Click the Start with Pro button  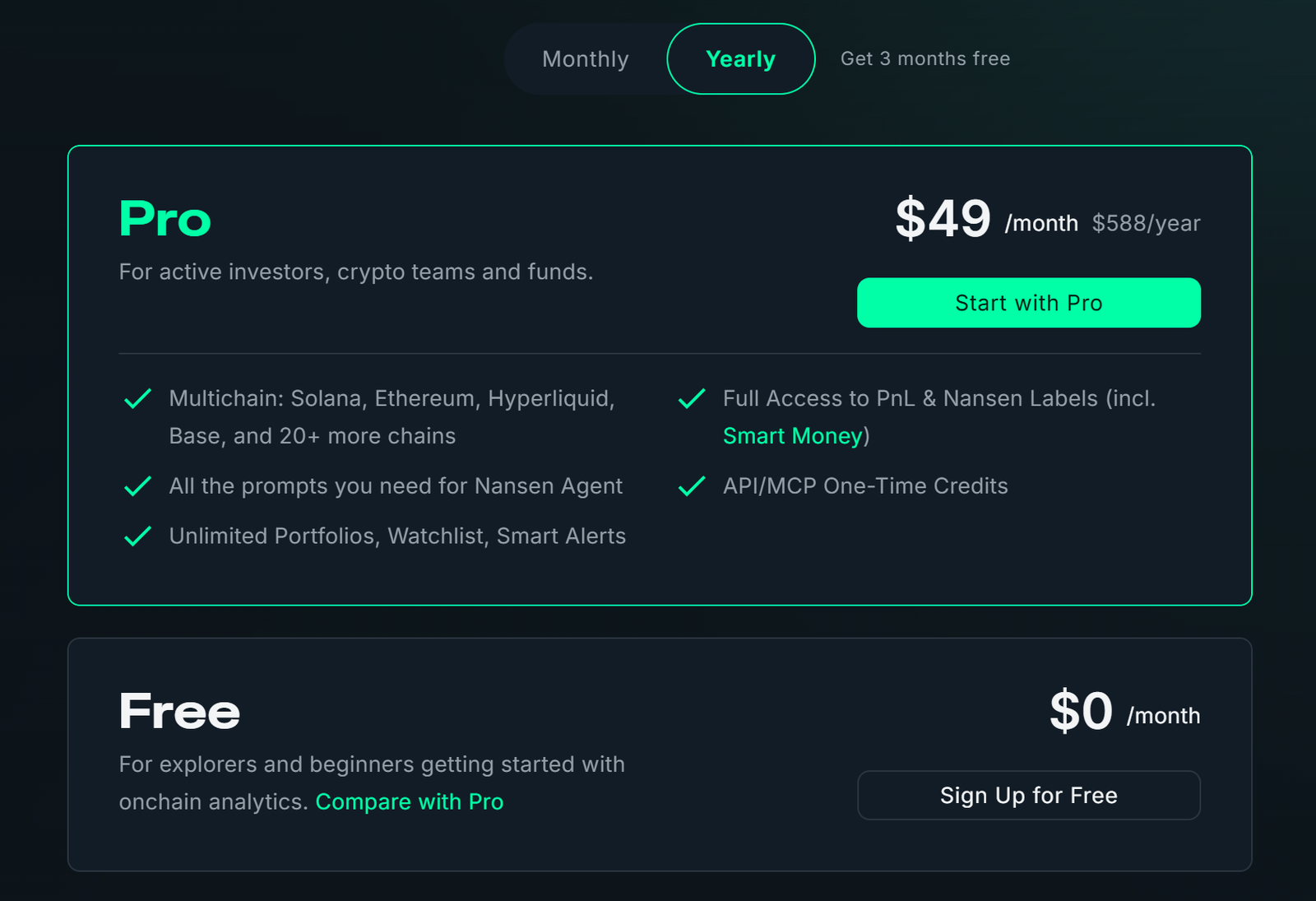[x=1028, y=302]
